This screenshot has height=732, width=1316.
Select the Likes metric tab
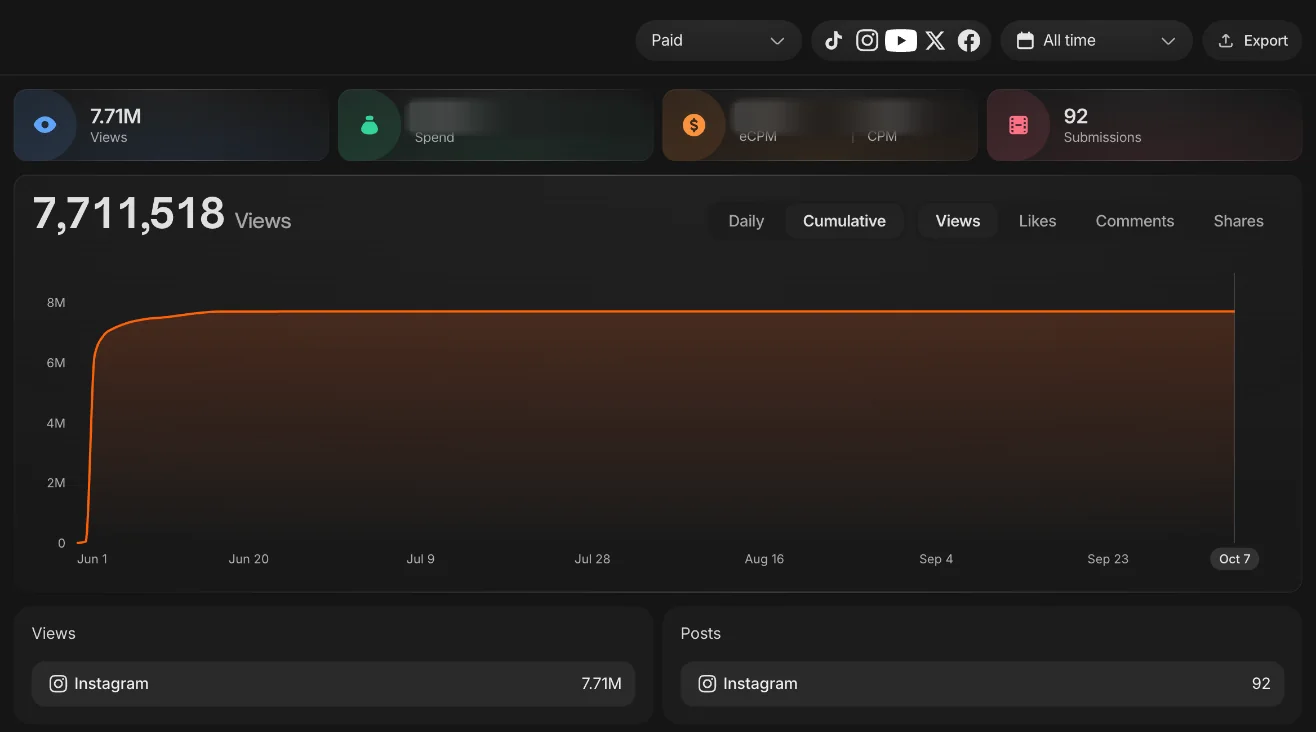pyautogui.click(x=1037, y=221)
